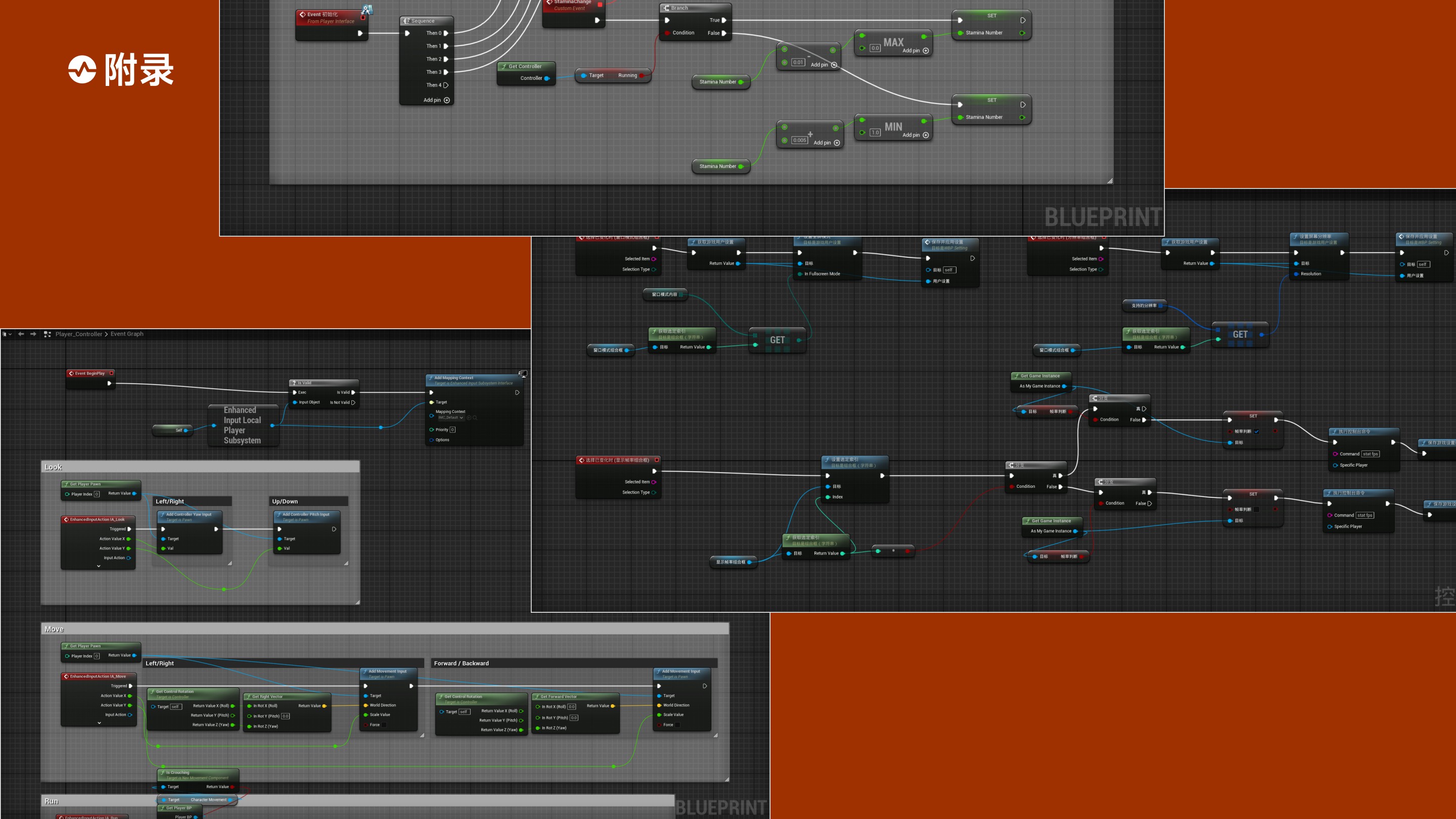Click the Player Index field in Look group
This screenshot has width=1456, height=819.
point(97,494)
